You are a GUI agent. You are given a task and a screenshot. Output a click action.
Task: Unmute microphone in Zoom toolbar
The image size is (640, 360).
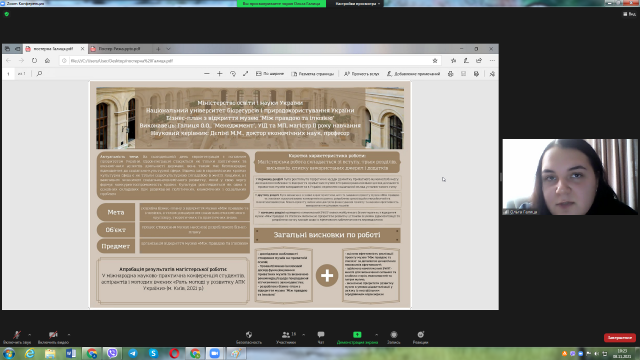tap(17, 337)
